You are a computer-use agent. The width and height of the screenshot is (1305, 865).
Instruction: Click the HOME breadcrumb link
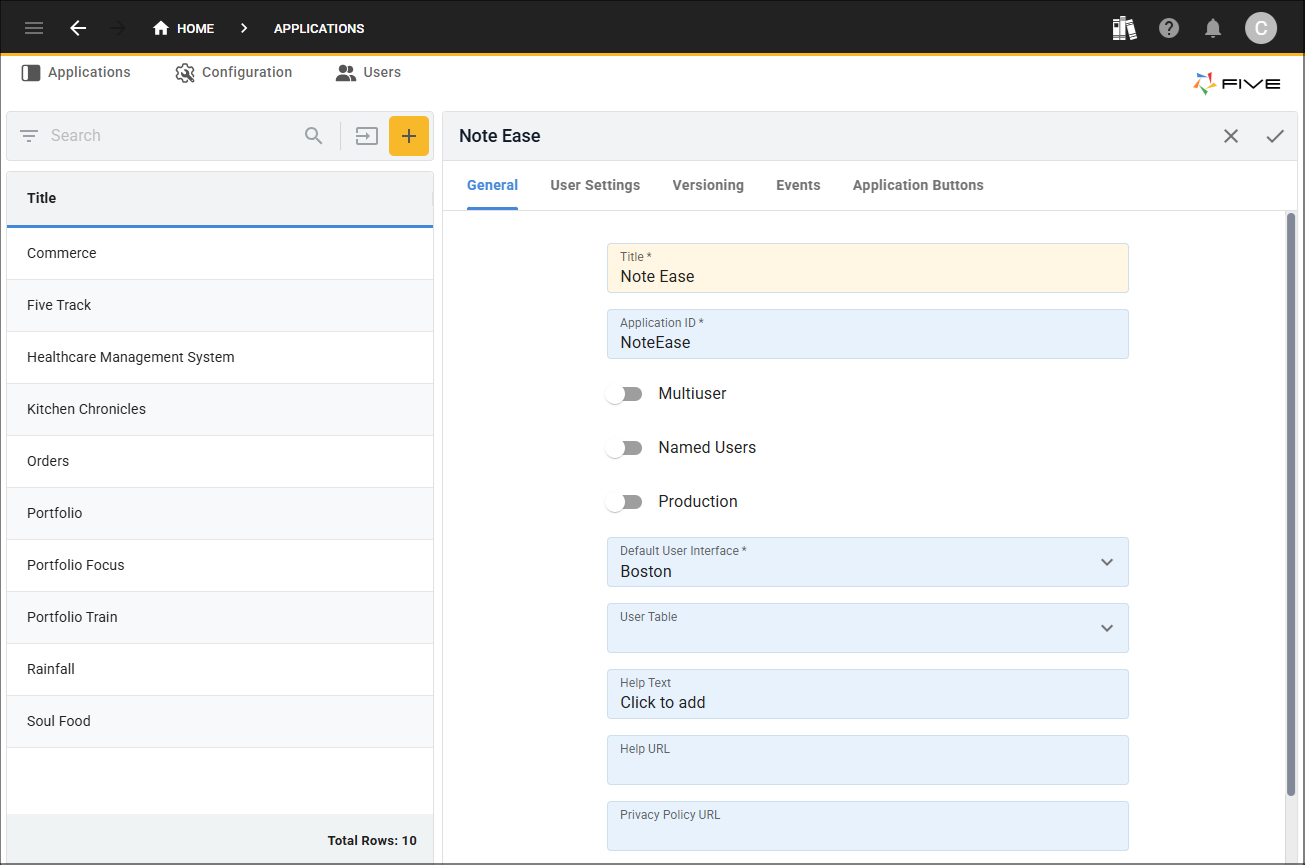coord(184,28)
